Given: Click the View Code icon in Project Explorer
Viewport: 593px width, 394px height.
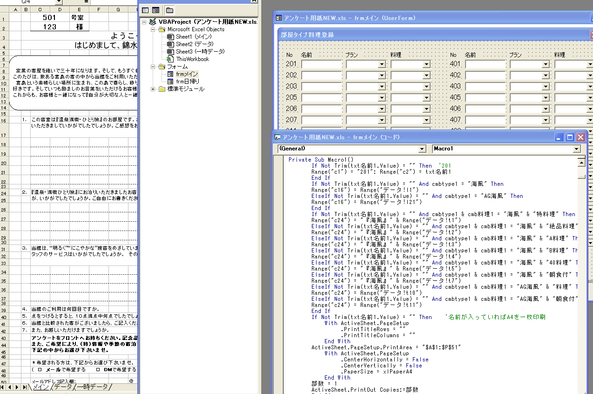Looking at the screenshot, I should (x=146, y=10).
